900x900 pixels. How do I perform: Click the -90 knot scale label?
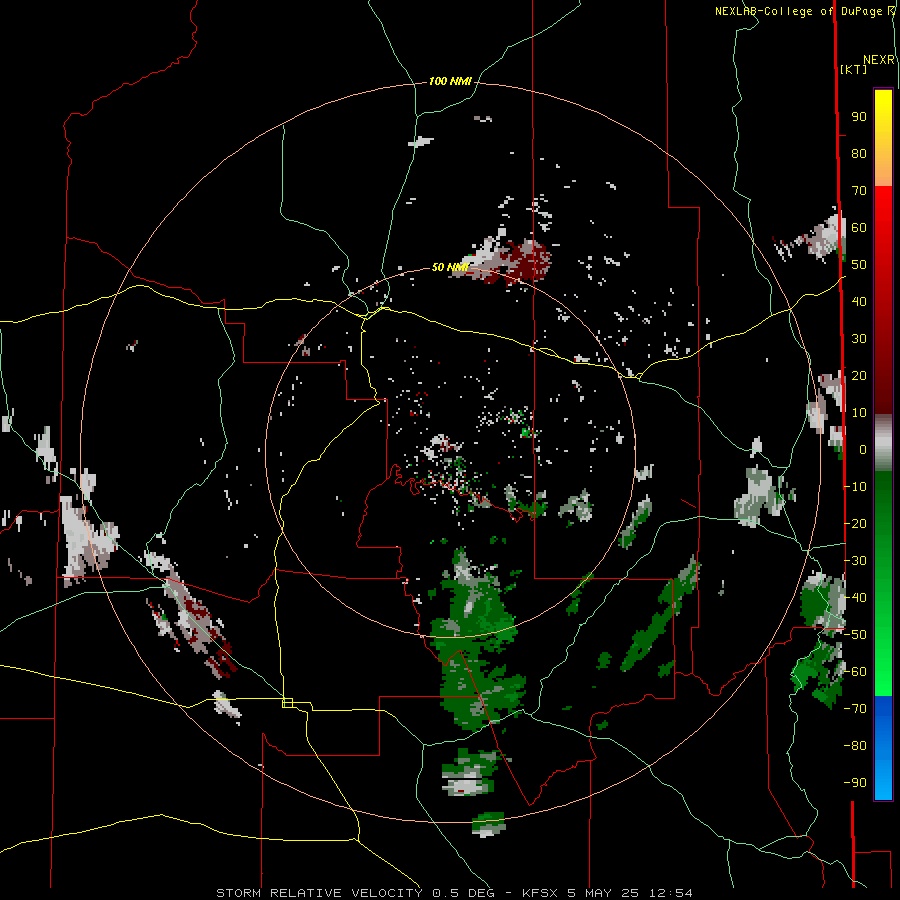[855, 783]
